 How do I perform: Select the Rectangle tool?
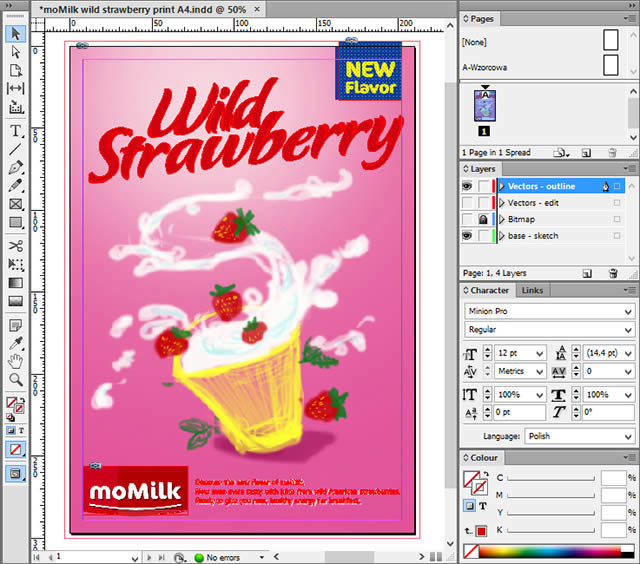click(16, 222)
